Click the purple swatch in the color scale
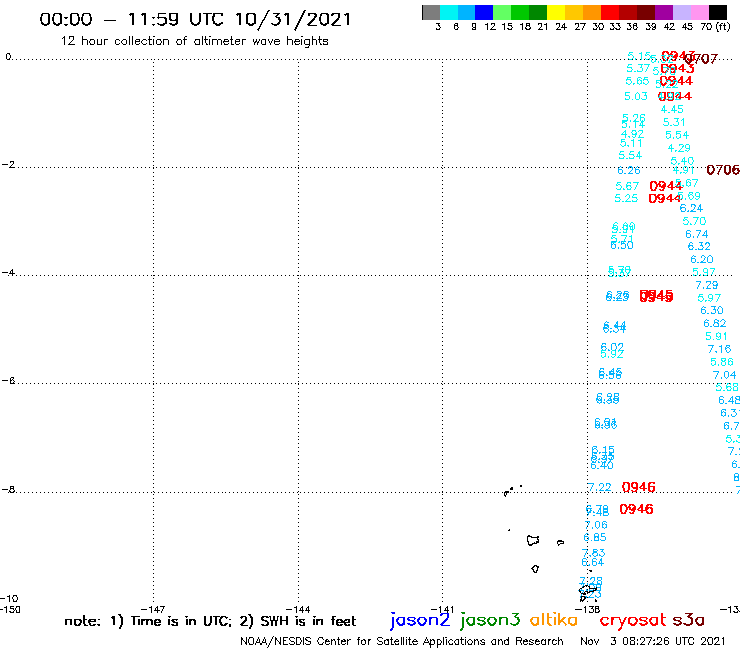This screenshot has width=740, height=650. [664, 12]
